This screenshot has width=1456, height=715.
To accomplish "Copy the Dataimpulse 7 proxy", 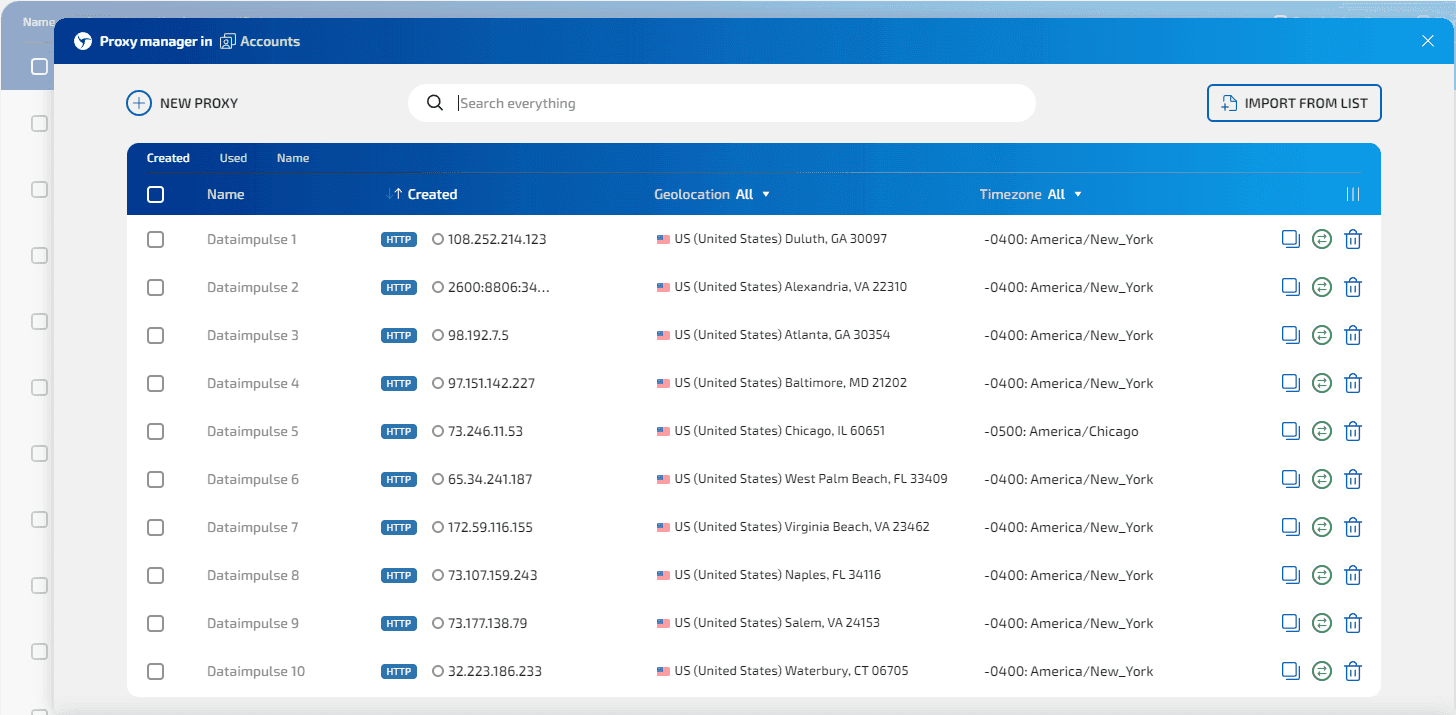I will (x=1290, y=527).
